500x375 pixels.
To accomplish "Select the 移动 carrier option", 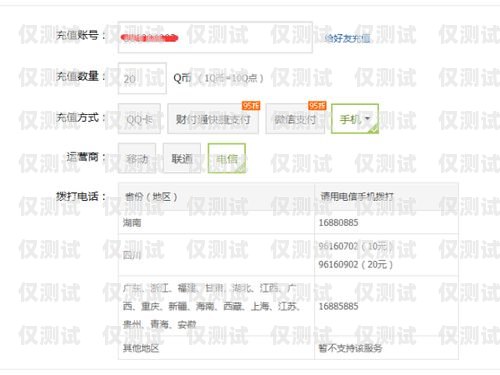I will pyautogui.click(x=137, y=158).
